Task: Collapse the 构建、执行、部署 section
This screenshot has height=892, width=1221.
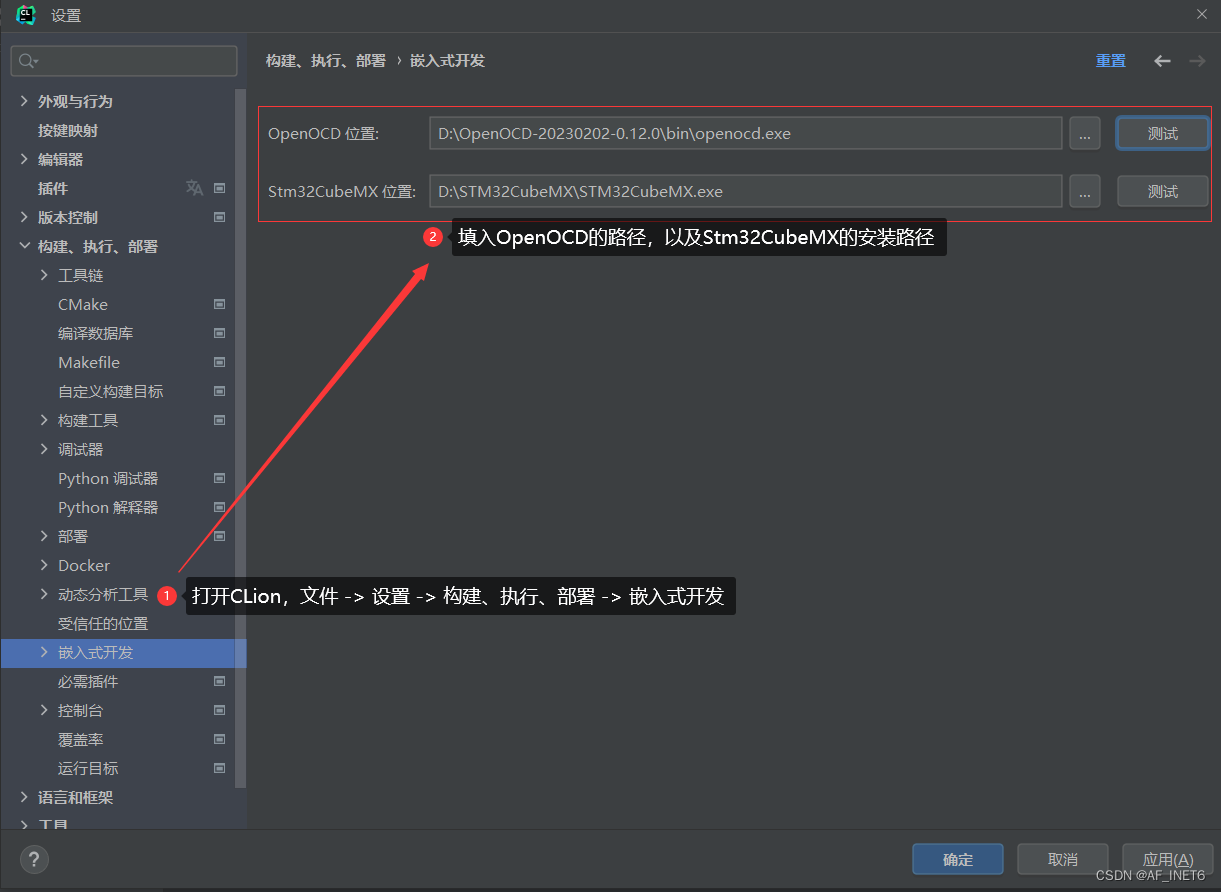Action: pos(24,246)
